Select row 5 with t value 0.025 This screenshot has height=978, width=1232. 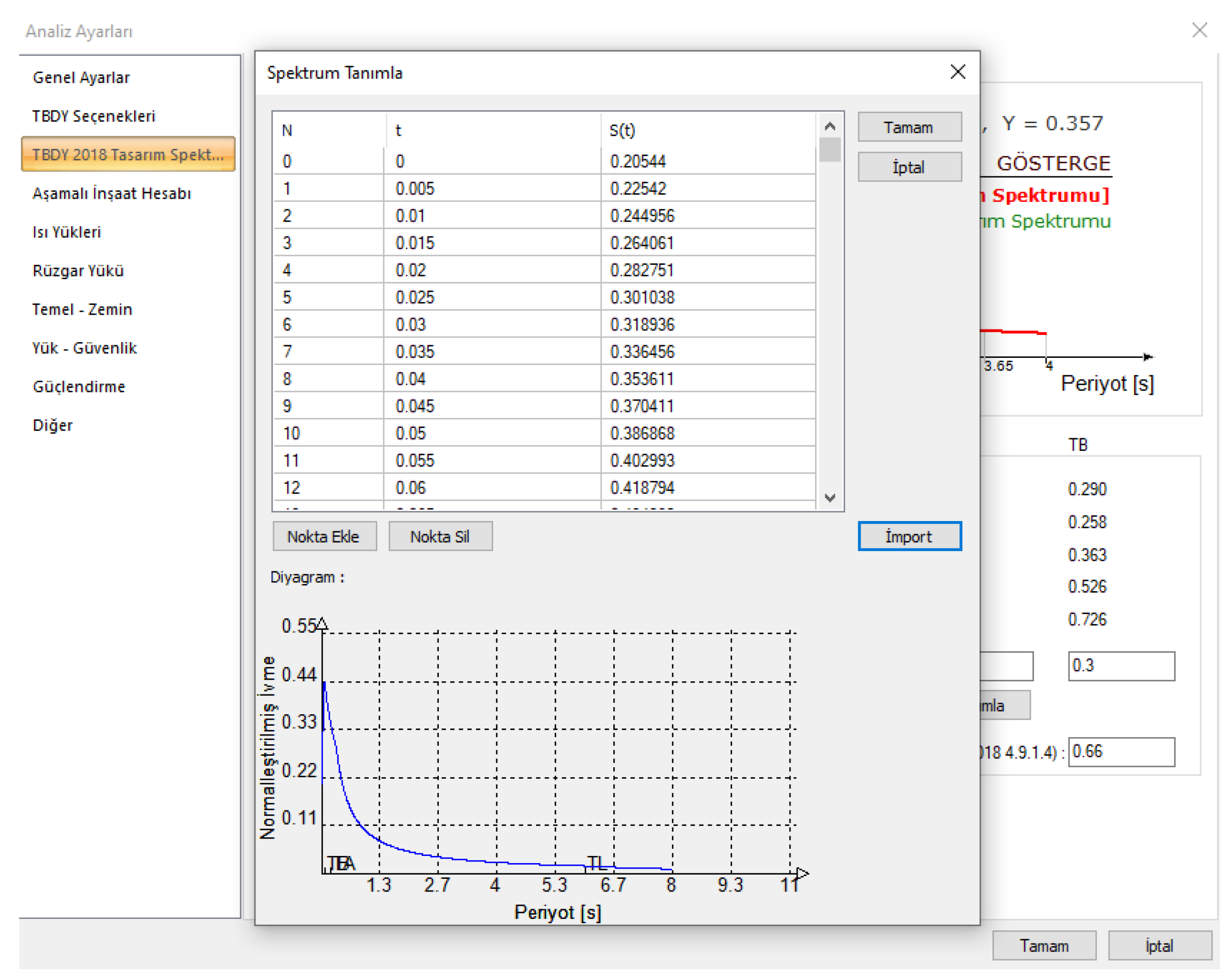click(x=415, y=297)
